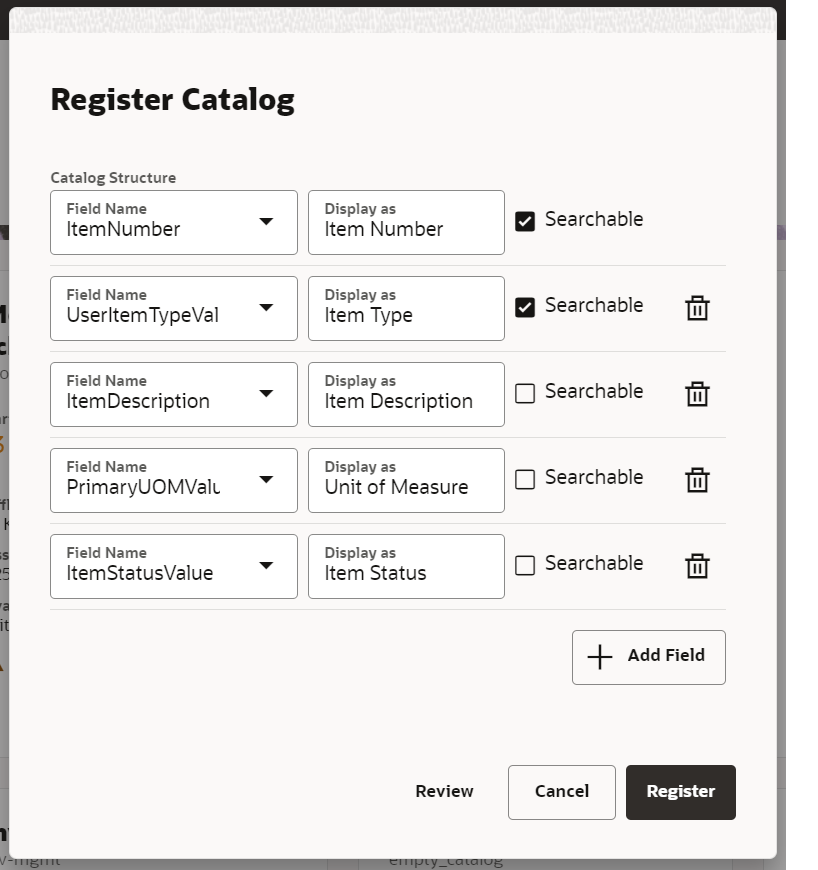Enable Searchable for Item Description

tap(525, 393)
